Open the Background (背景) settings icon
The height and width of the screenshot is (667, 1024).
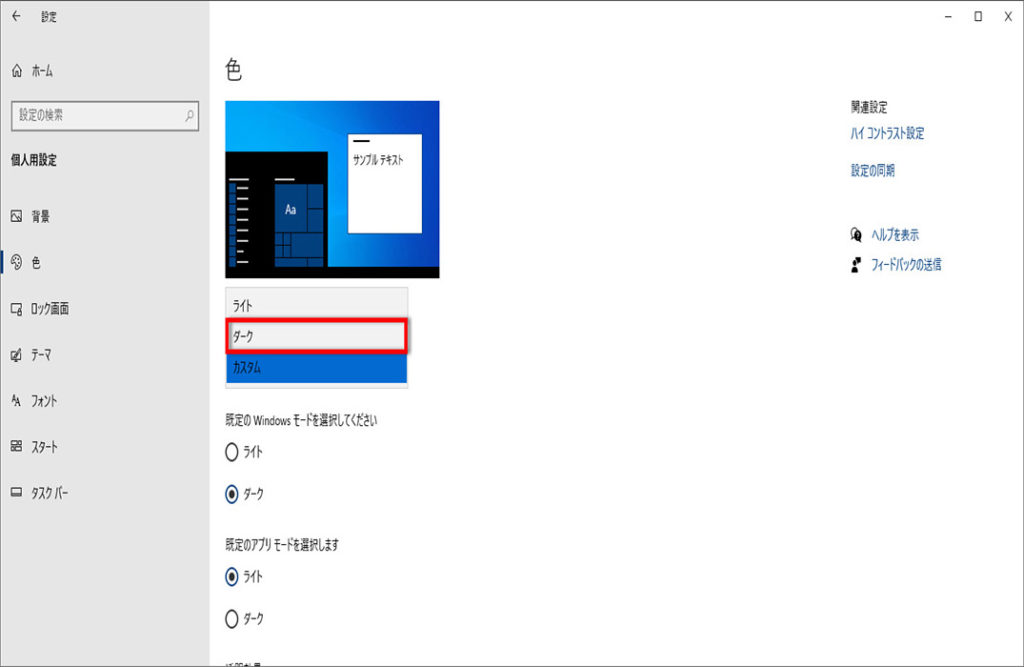coord(16,216)
